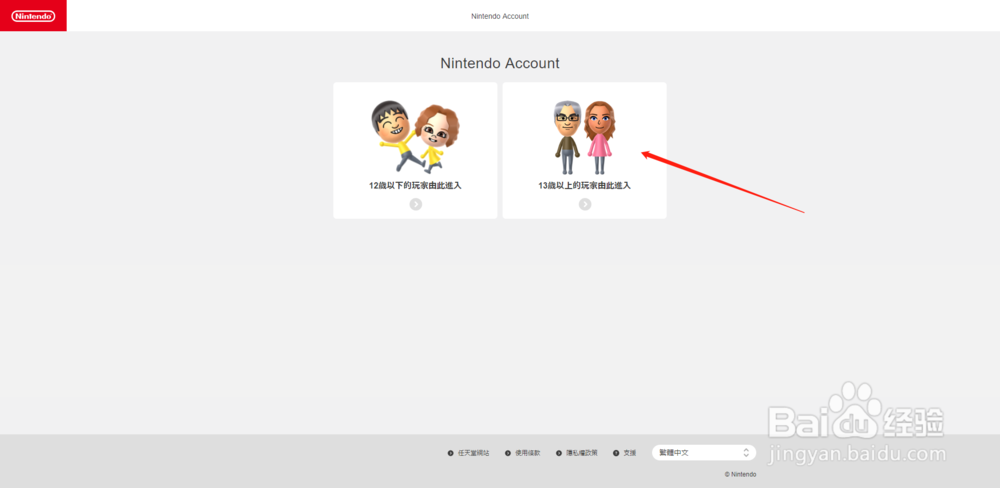
Task: Open the 繁體中文 language dropdown
Action: tap(704, 453)
